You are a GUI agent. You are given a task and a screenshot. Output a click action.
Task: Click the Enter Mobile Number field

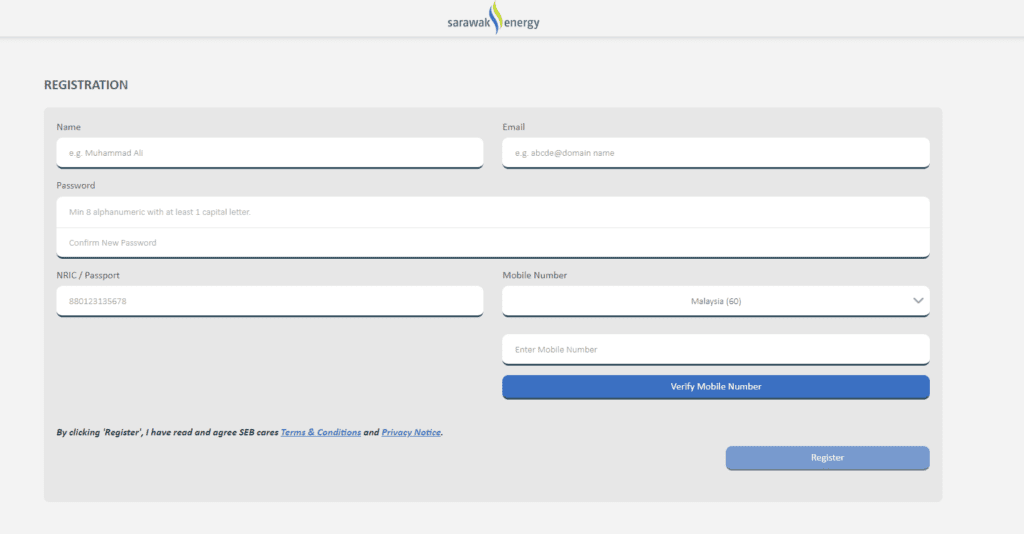716,349
